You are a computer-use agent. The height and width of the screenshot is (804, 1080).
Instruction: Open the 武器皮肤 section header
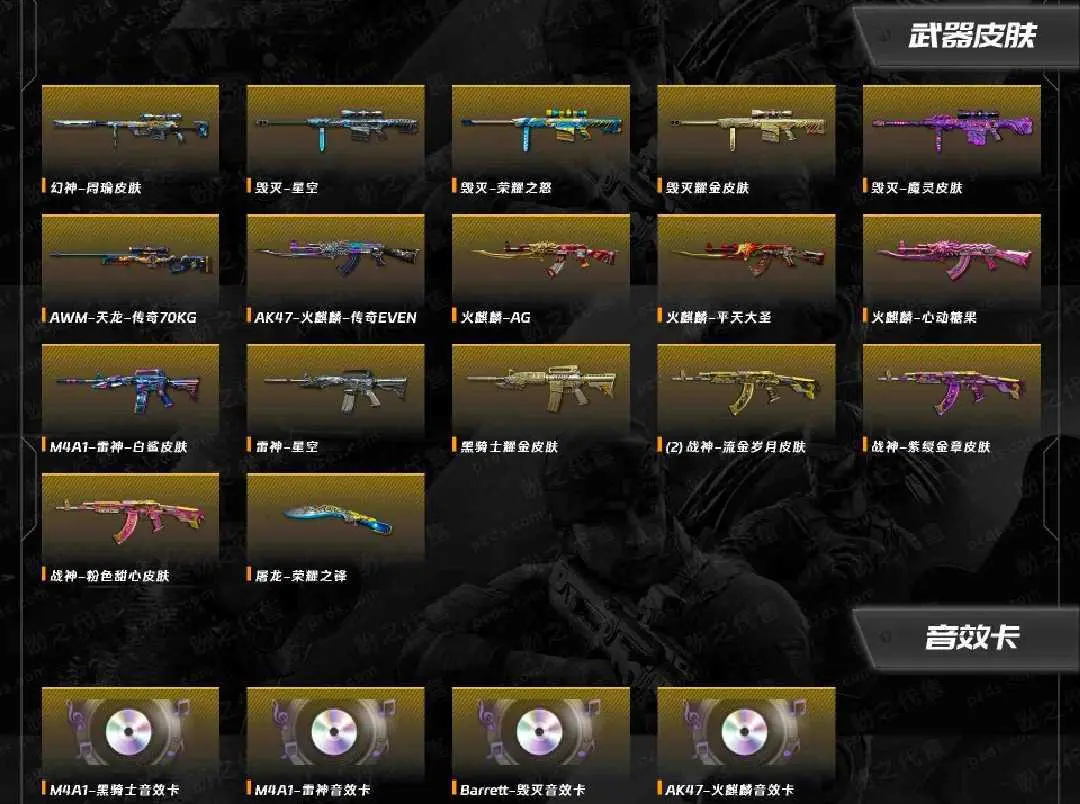coord(972,36)
